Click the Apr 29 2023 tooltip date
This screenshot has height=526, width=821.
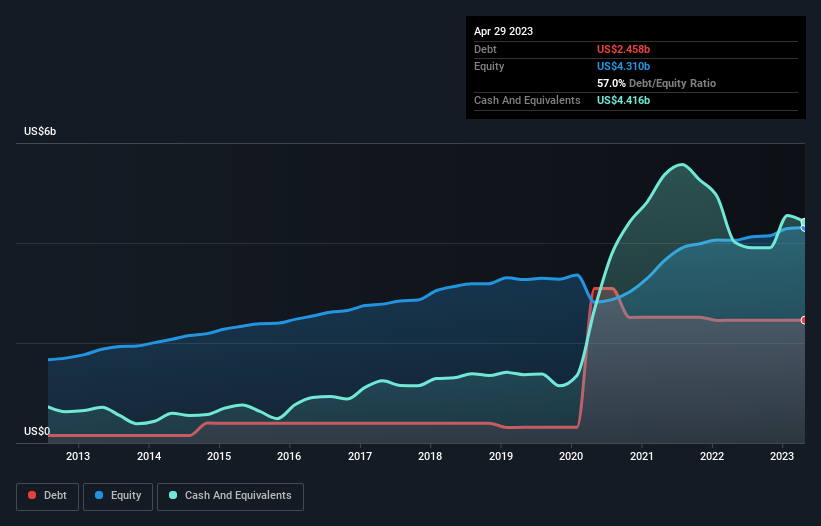pyautogui.click(x=503, y=31)
